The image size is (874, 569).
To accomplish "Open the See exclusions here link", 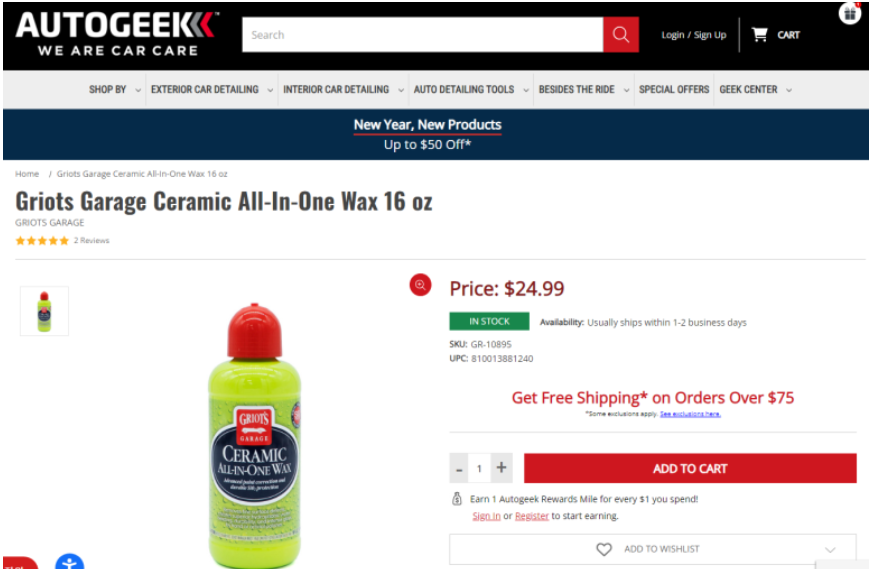I will pyautogui.click(x=690, y=414).
